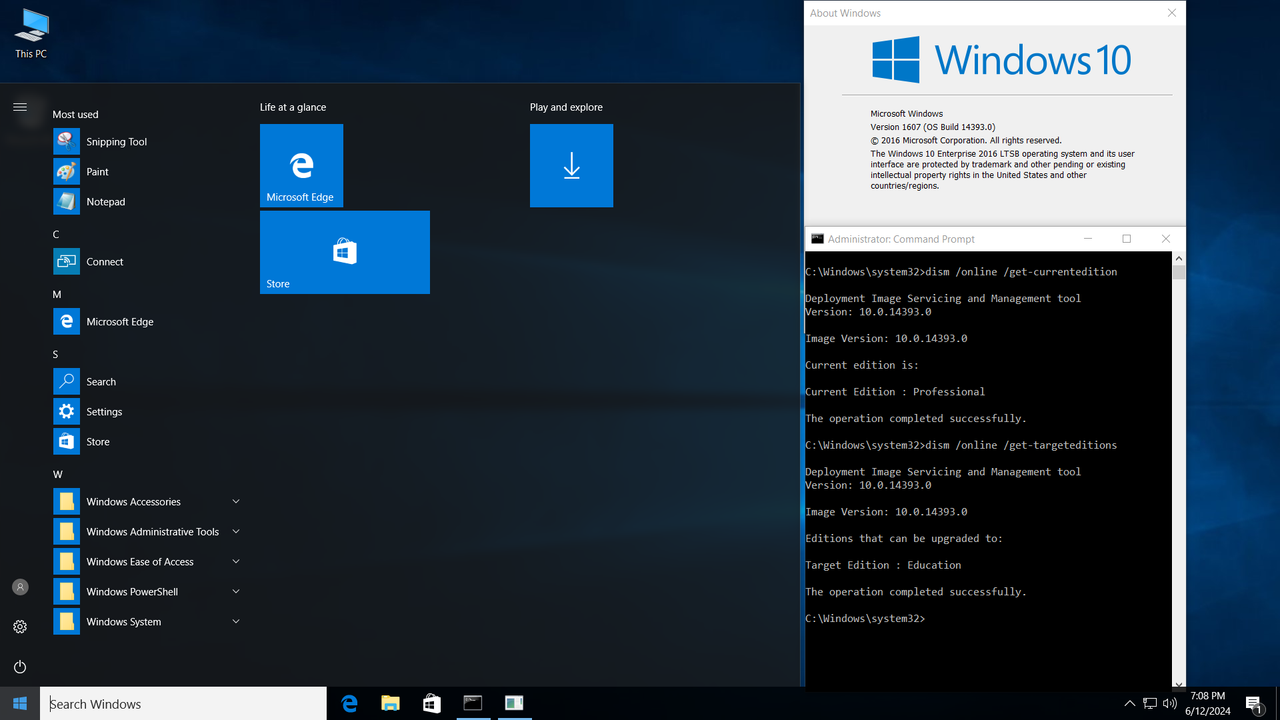Open File Explorer from the taskbar
Viewport: 1280px width, 720px height.
[x=390, y=704]
